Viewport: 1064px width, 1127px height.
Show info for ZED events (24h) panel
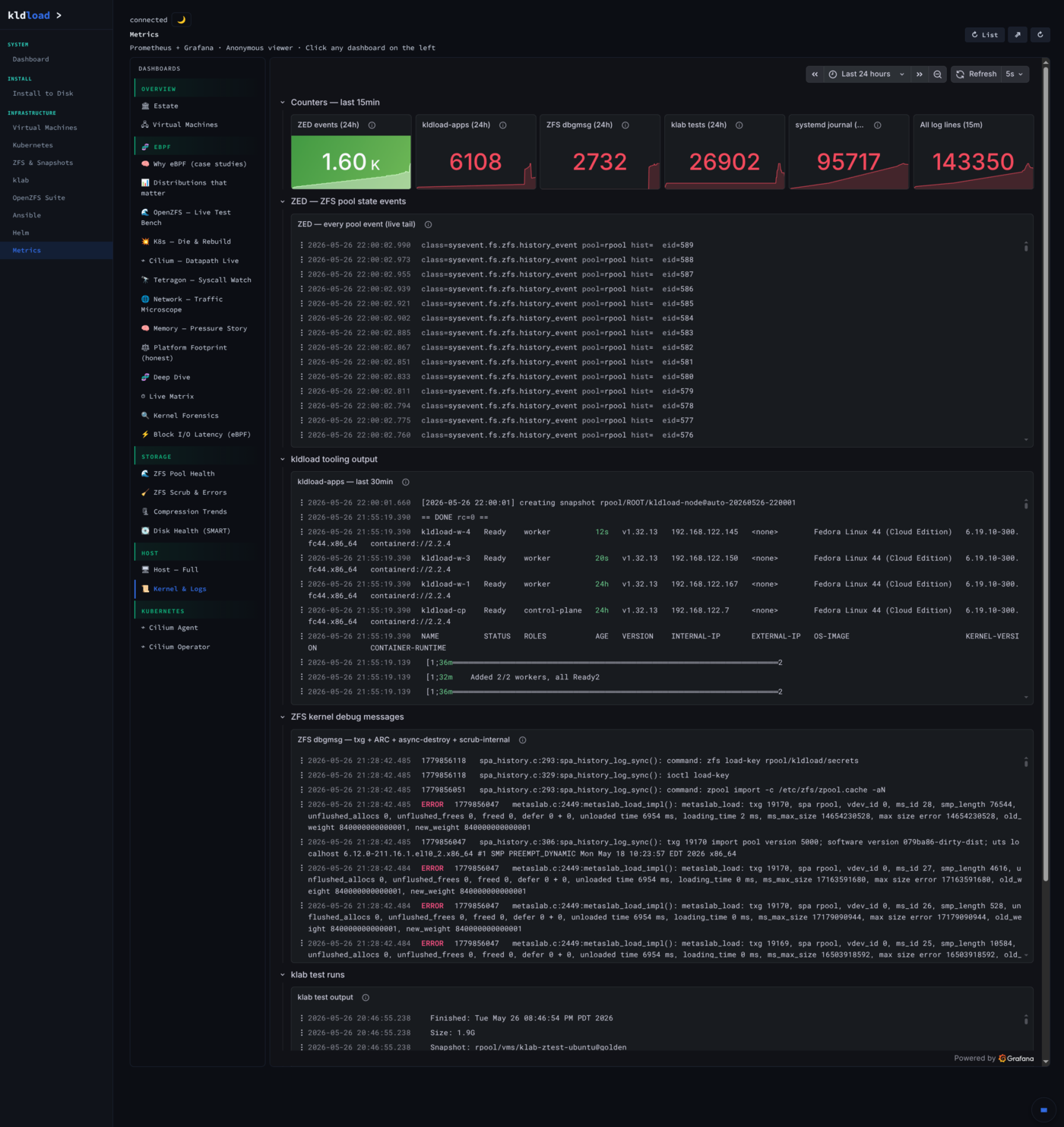tap(372, 125)
